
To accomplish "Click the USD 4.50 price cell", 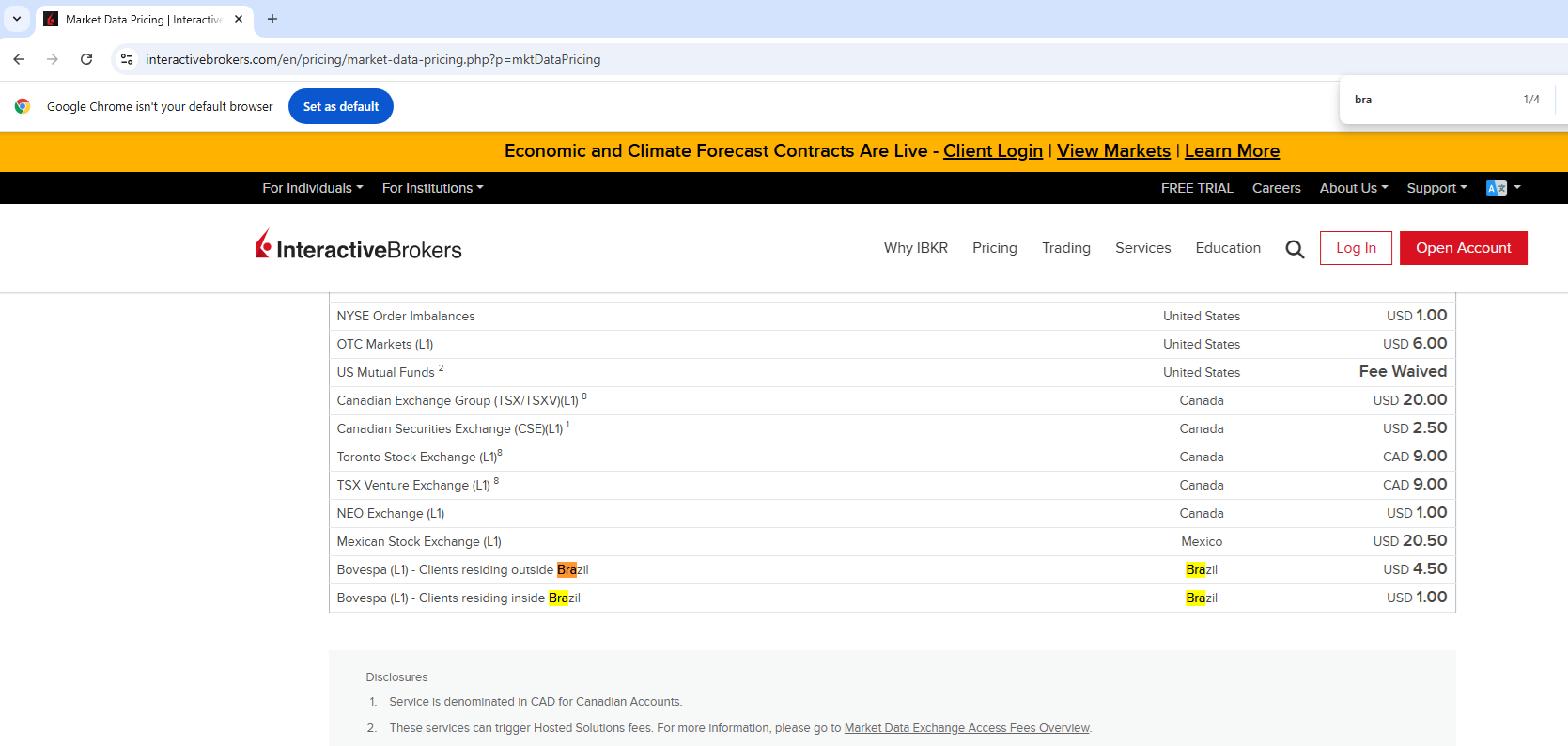I will coord(1415,569).
